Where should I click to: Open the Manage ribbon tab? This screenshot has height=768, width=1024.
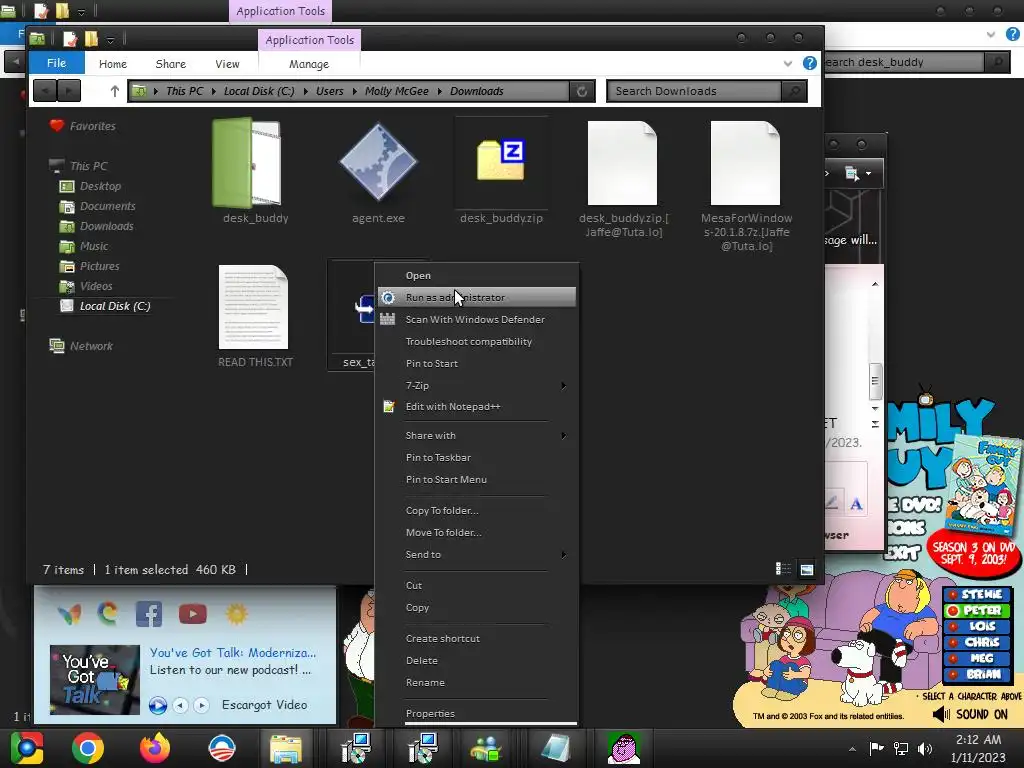(x=309, y=64)
